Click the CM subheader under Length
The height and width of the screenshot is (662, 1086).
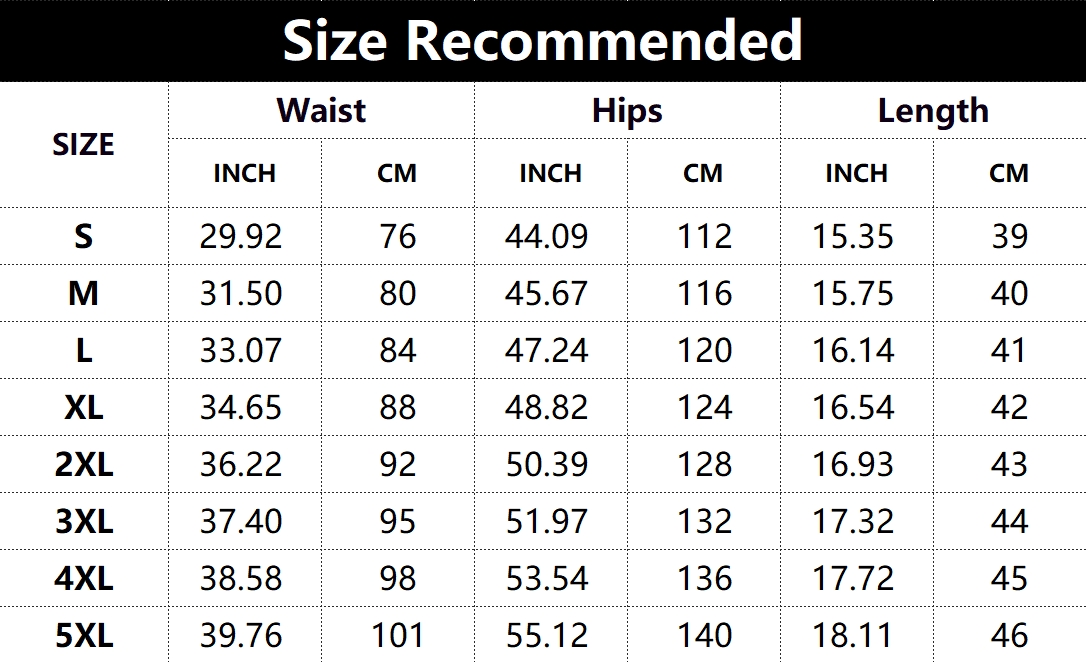click(1009, 173)
